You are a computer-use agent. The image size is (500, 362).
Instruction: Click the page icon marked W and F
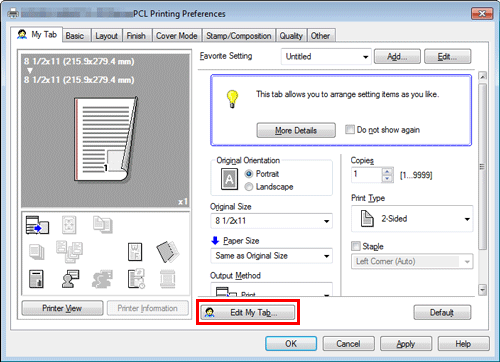[x=135, y=252]
